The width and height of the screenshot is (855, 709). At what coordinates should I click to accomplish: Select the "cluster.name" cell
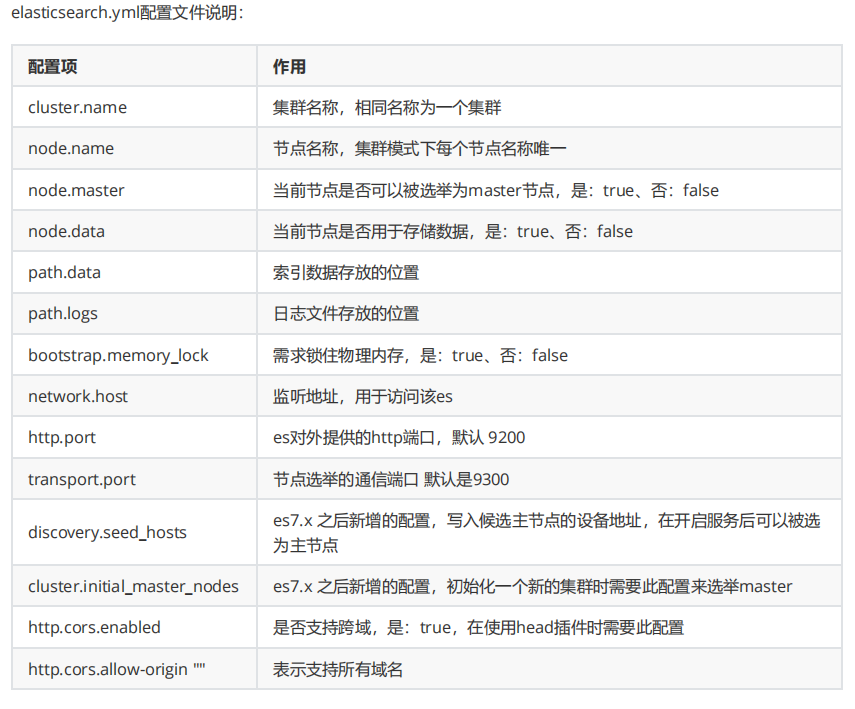click(x=134, y=107)
